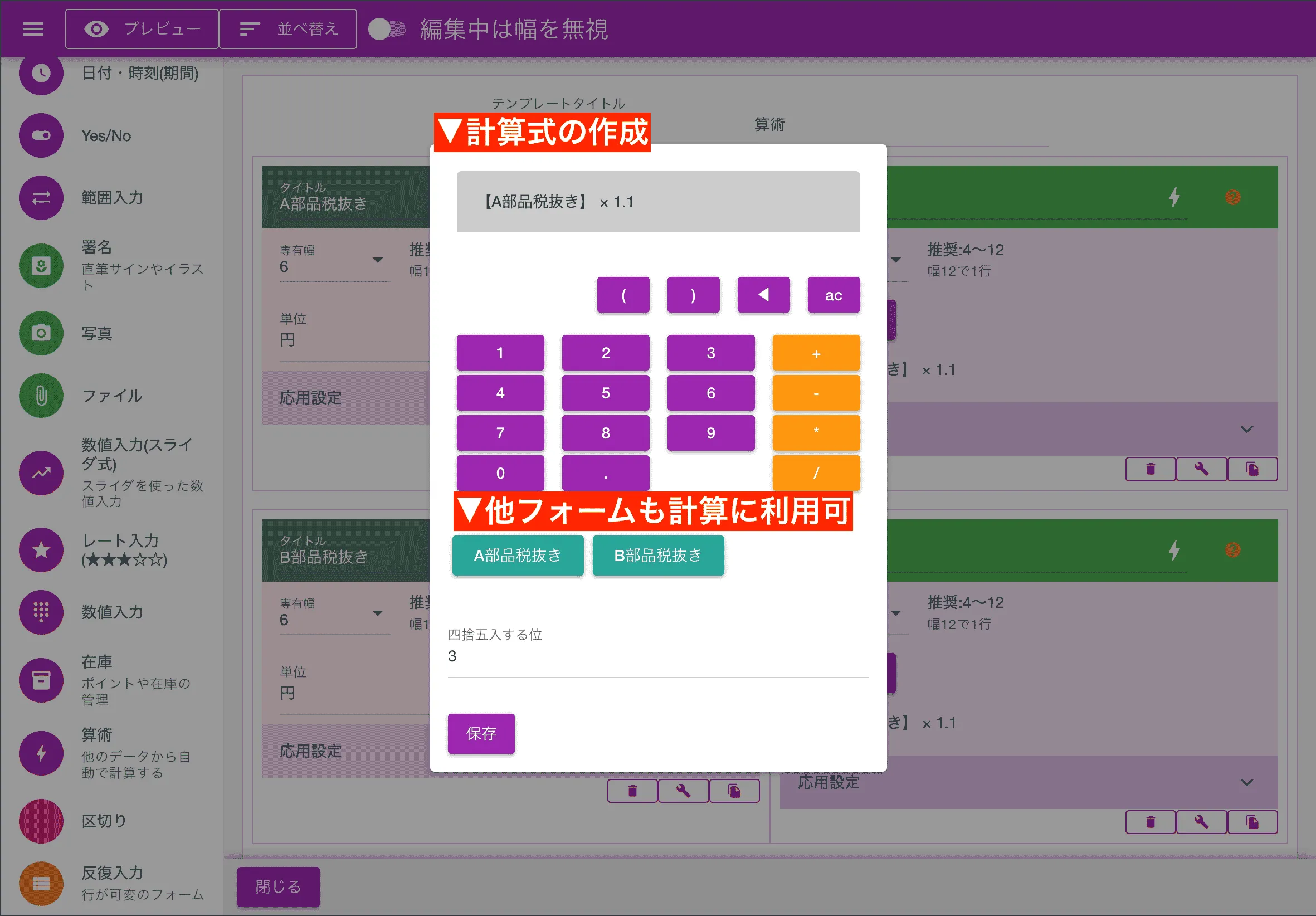This screenshot has height=916, width=1316.
Task: Click the orange help icon in top-right green header
Action: [1232, 197]
